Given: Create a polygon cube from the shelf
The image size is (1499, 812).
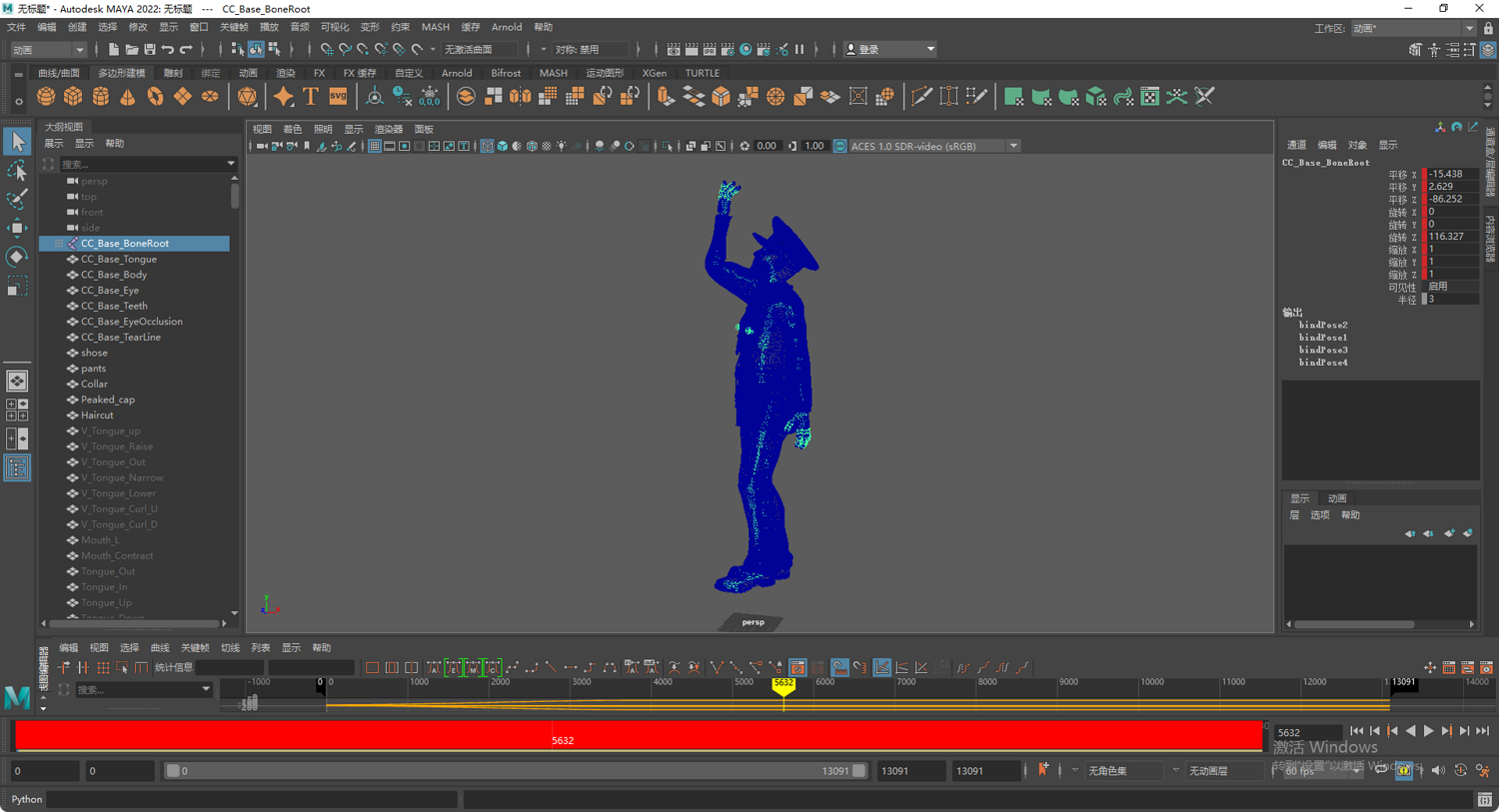Looking at the screenshot, I should point(73,97).
